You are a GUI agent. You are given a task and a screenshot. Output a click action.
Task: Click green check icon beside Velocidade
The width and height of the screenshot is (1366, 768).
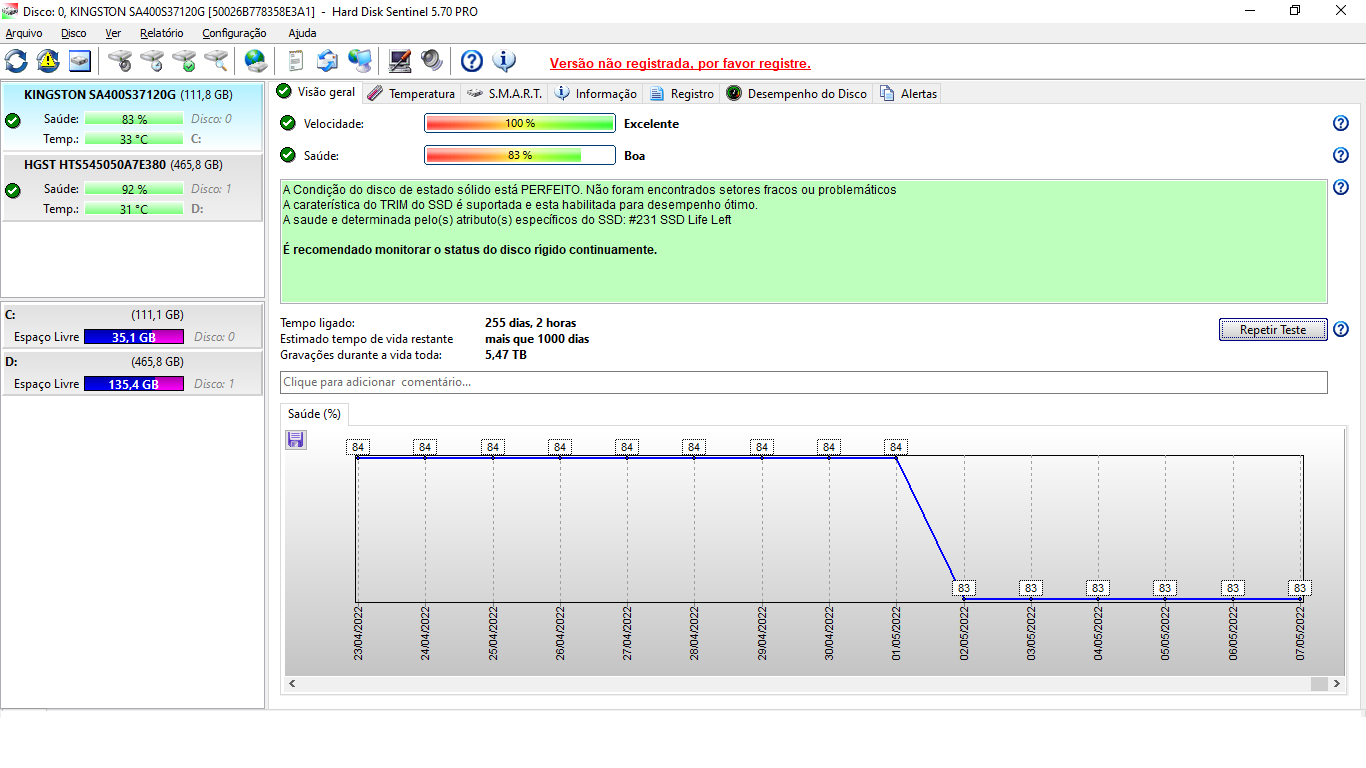(x=288, y=123)
